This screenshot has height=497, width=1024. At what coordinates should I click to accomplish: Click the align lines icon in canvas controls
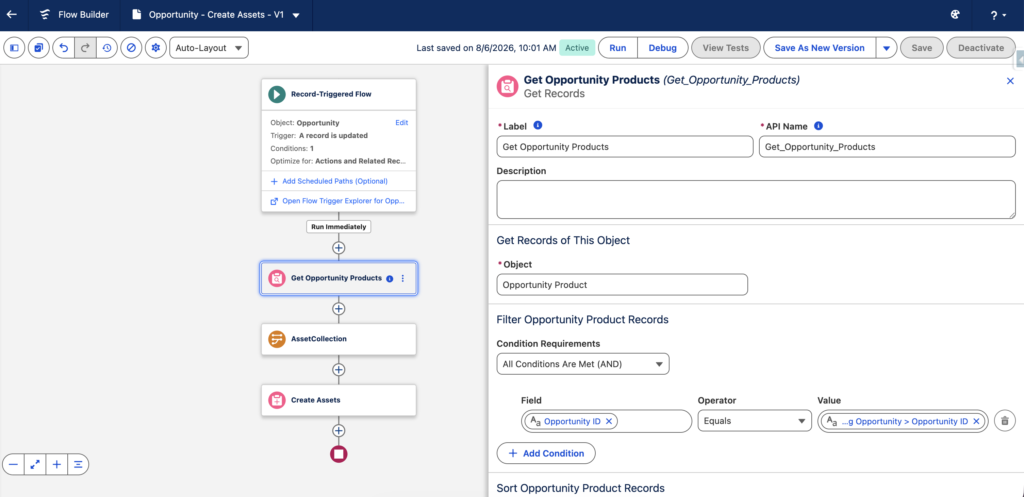[x=78, y=464]
